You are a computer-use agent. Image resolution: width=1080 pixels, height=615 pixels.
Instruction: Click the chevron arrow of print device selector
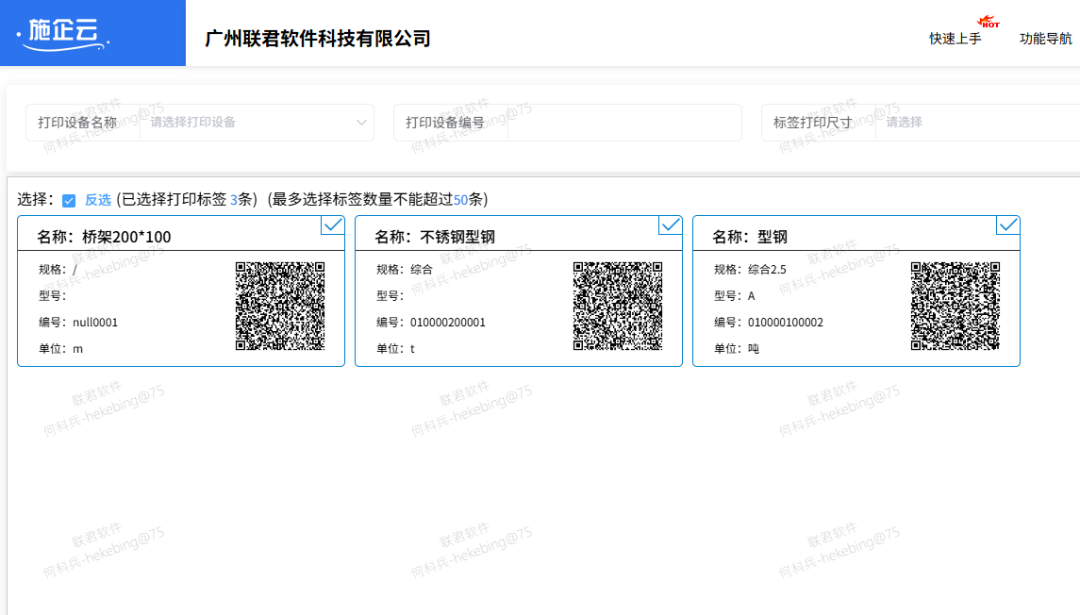(361, 123)
